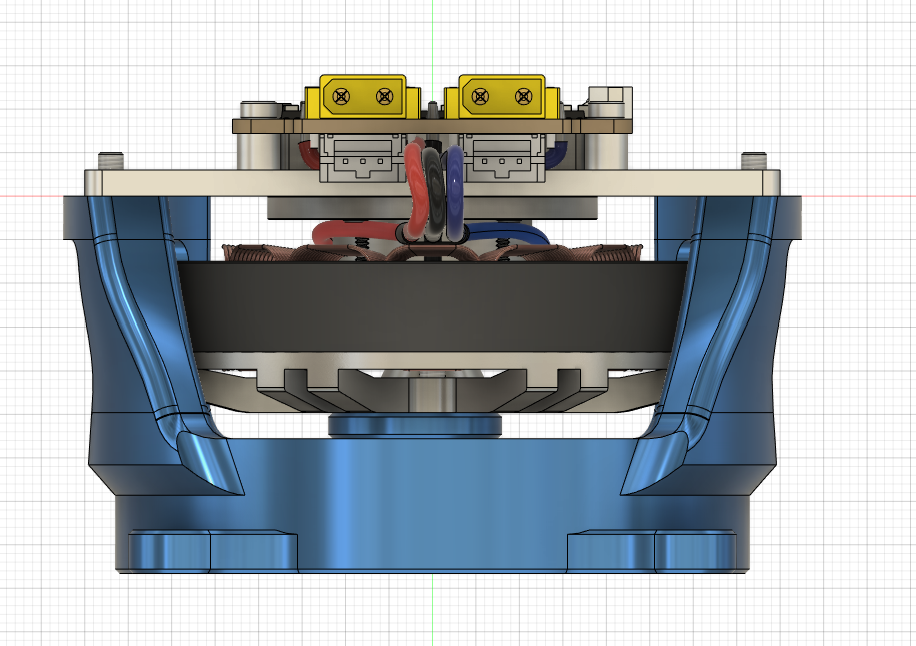Select the right white JST socket under the PCB
The width and height of the screenshot is (916, 646).
502,158
